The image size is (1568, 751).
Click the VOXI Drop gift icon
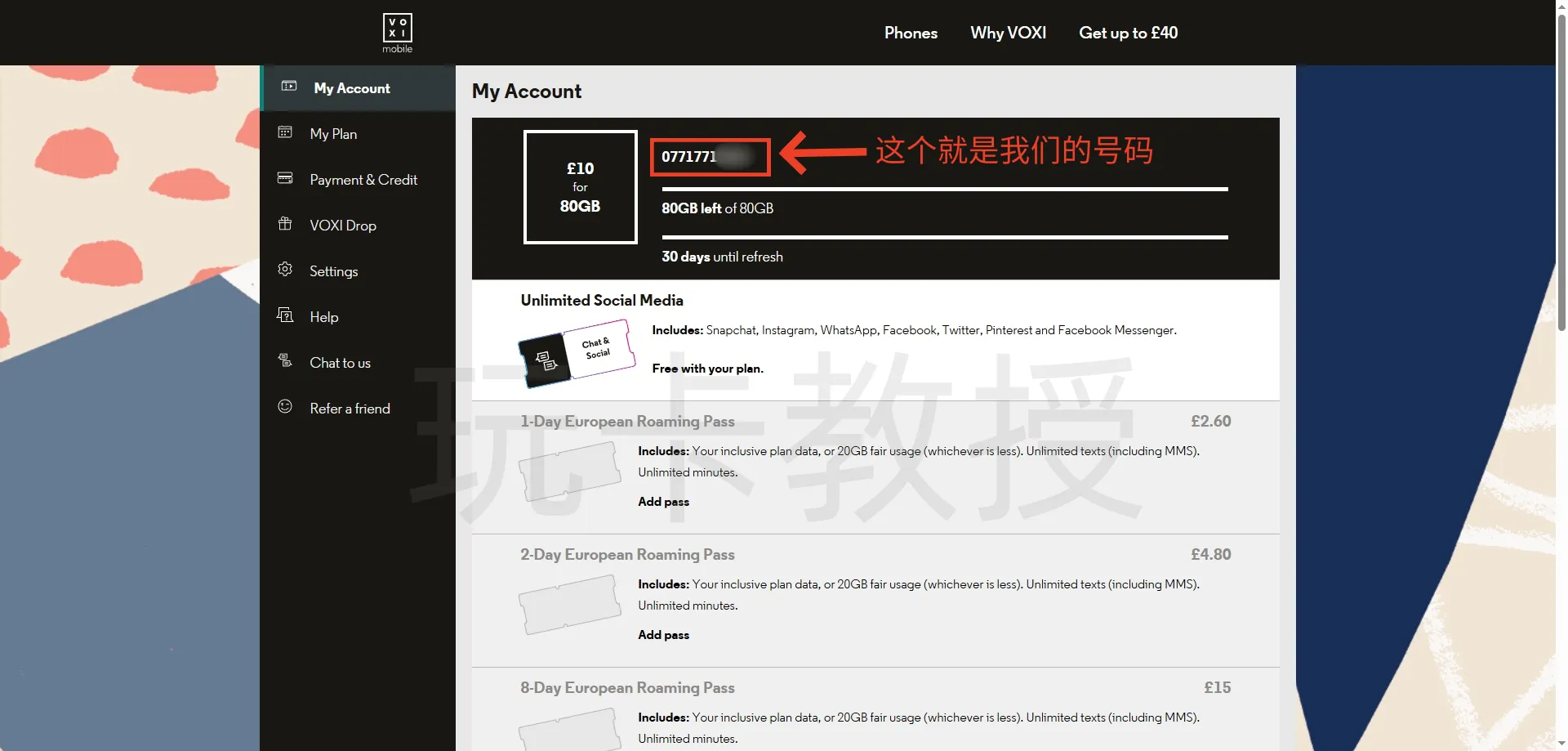[285, 224]
